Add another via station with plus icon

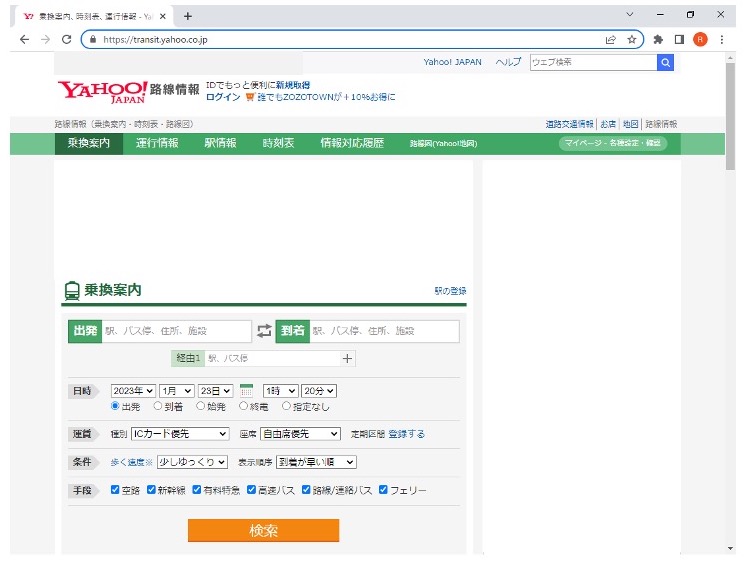pyautogui.click(x=347, y=358)
